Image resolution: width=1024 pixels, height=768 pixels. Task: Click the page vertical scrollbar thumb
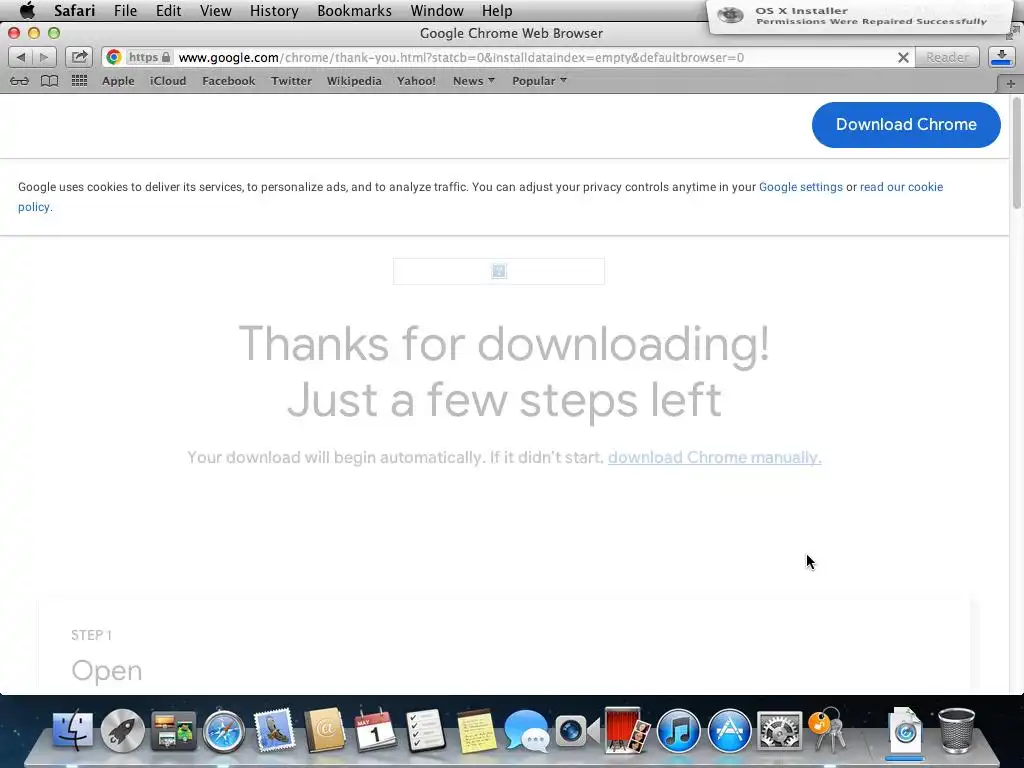[1016, 153]
